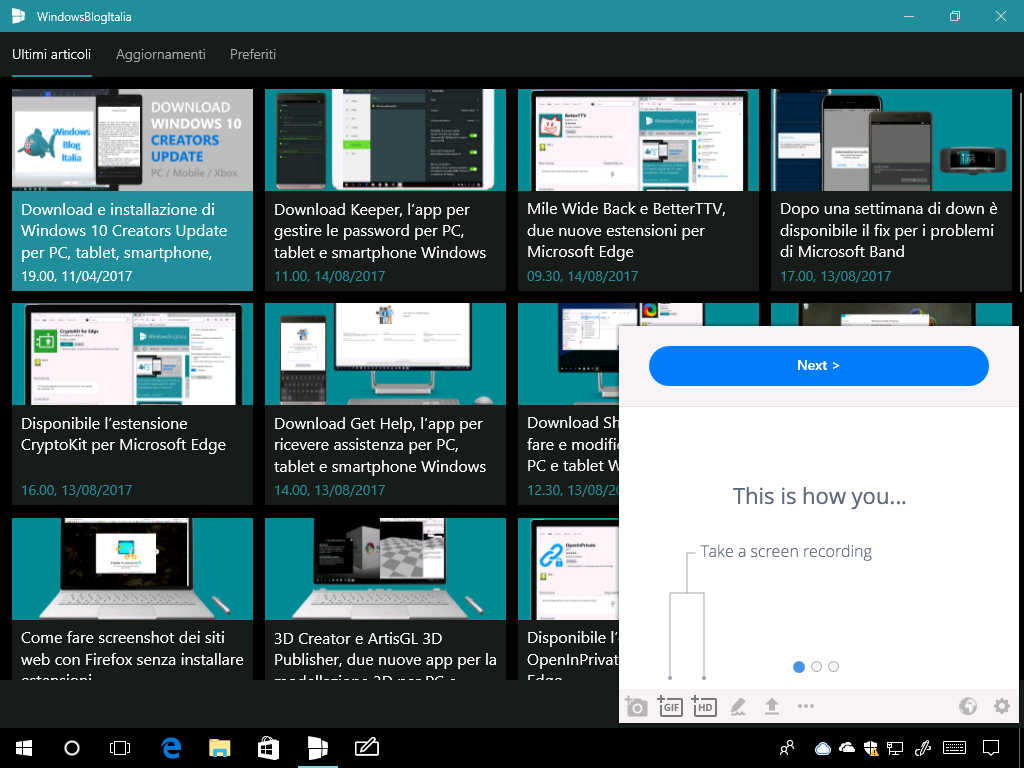Open the CryptoKit per Microsoft Edge article
Viewport: 1024px width, 768px height.
(132, 404)
